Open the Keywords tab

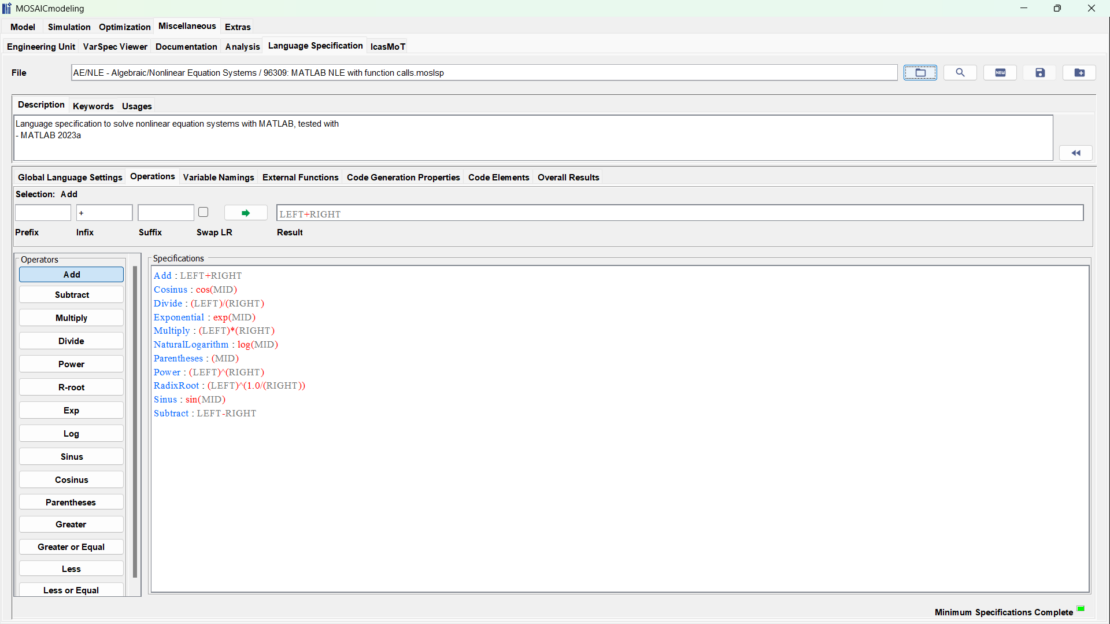pyautogui.click(x=93, y=105)
